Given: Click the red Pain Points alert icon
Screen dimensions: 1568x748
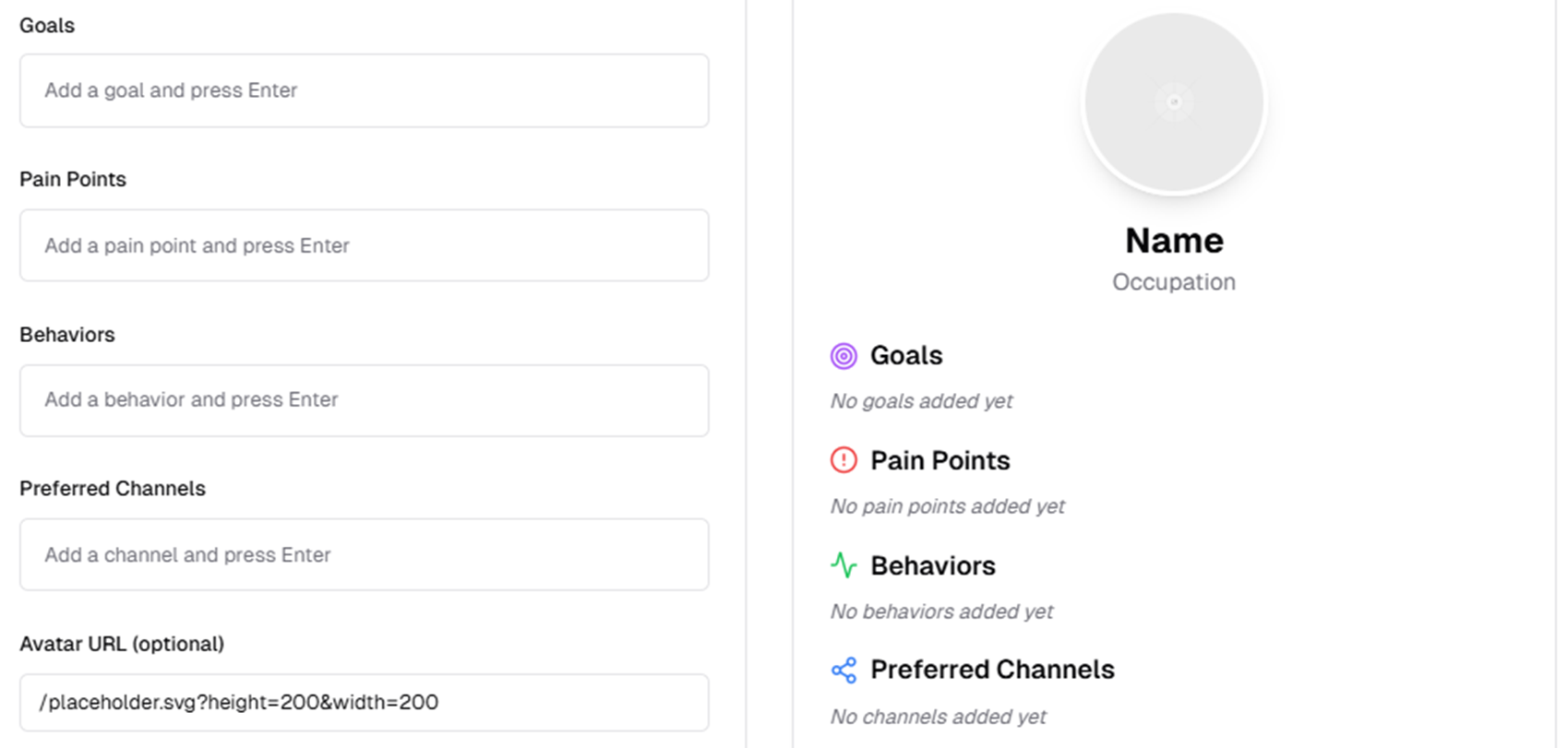Looking at the screenshot, I should pos(844,460).
